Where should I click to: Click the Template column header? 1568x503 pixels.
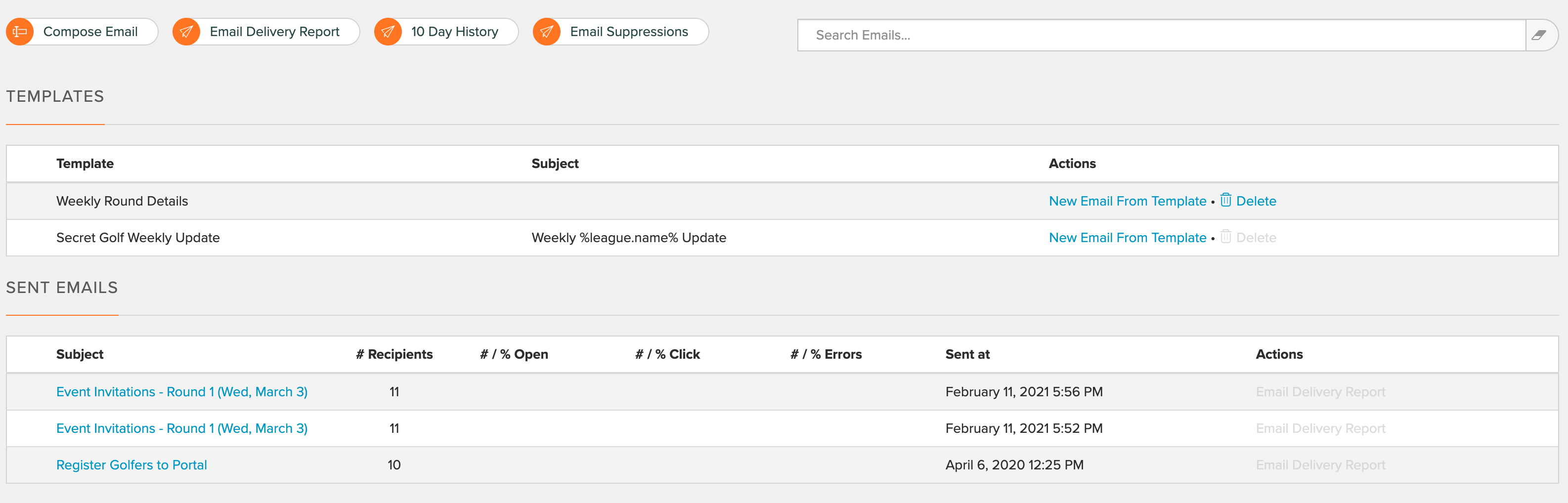click(x=85, y=164)
